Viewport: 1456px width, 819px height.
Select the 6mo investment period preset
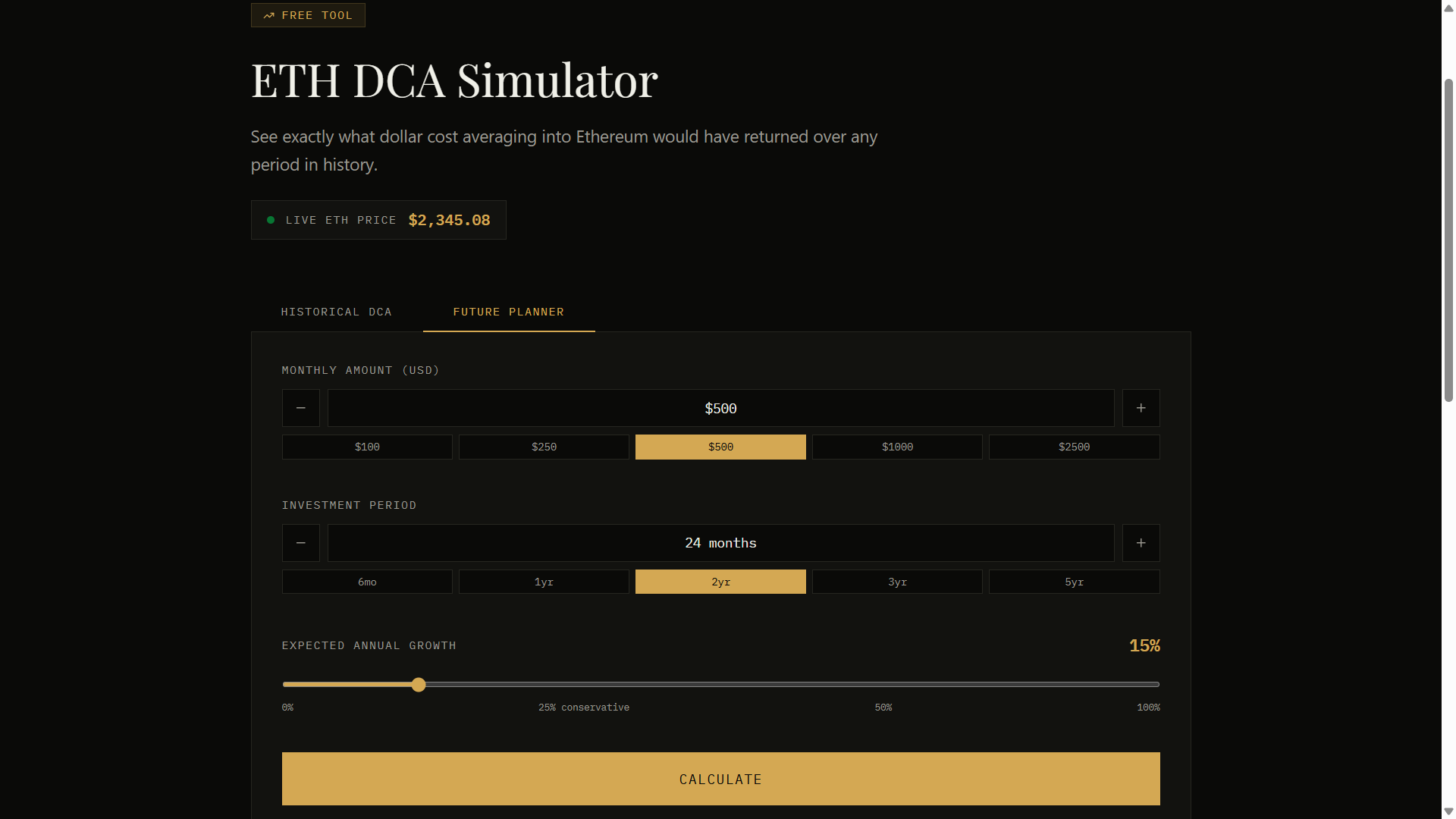pyautogui.click(x=366, y=582)
